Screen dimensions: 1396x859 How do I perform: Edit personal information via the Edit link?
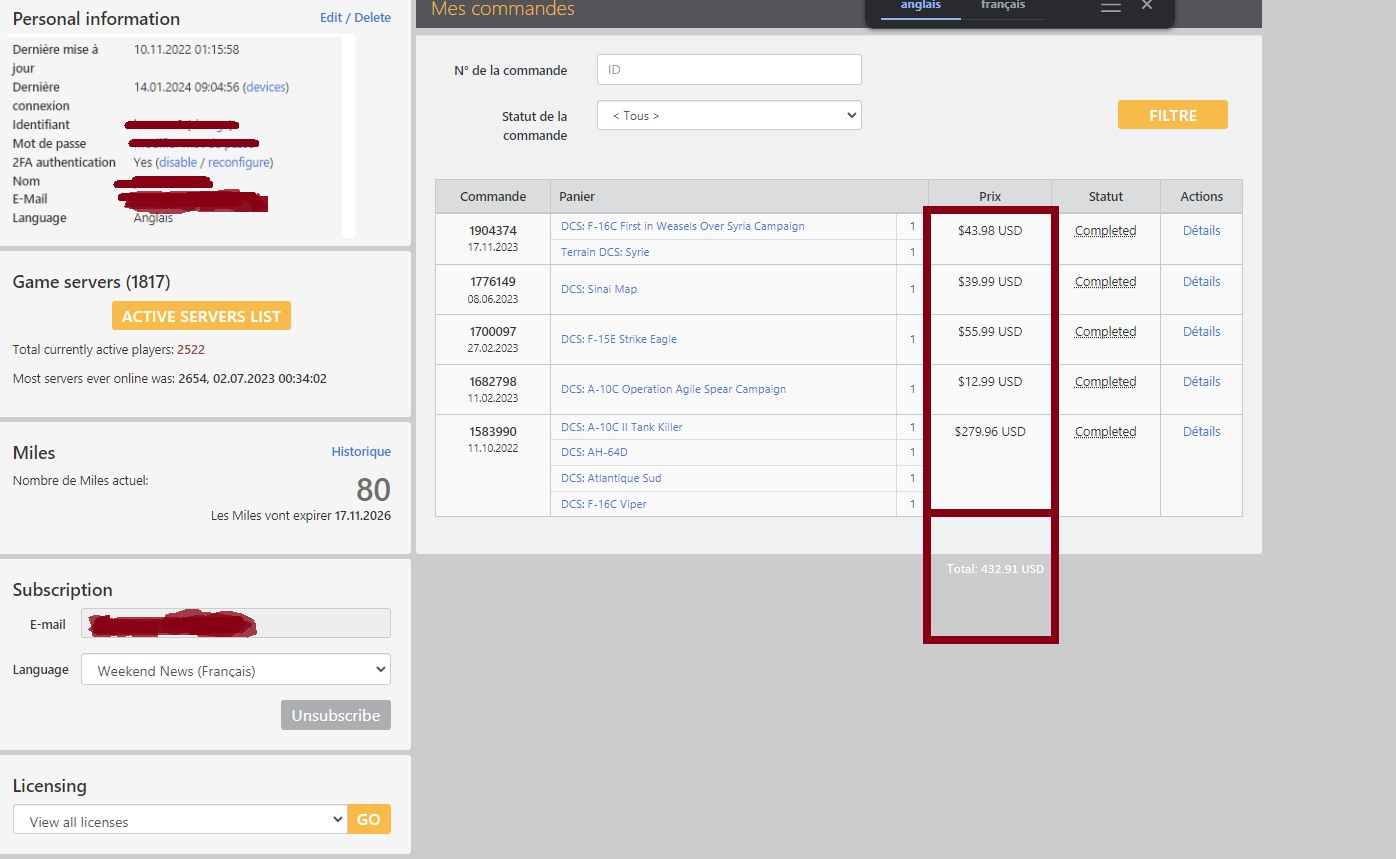tap(331, 17)
